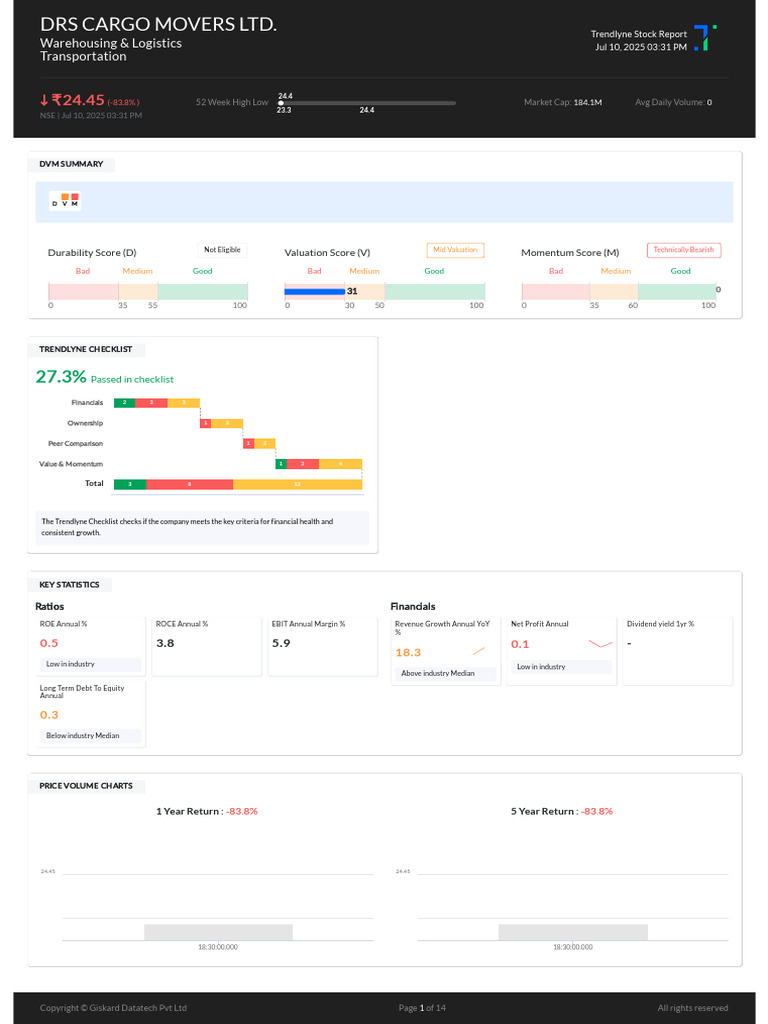This screenshot has height=1024, width=768.
Task: Click the Technically Bearish badge
Action: click(x=684, y=250)
